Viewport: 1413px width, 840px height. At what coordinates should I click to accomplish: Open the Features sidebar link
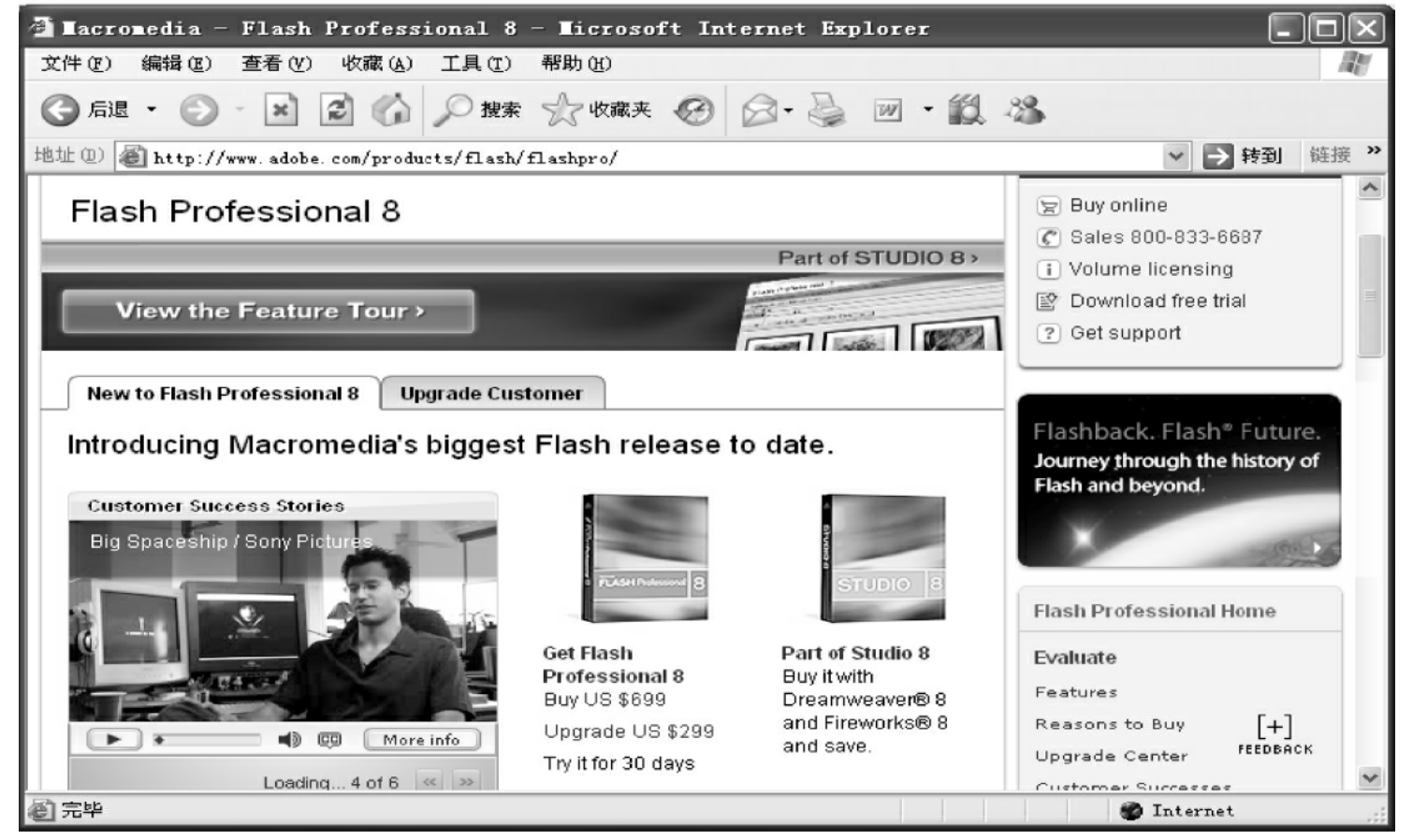click(x=1076, y=692)
